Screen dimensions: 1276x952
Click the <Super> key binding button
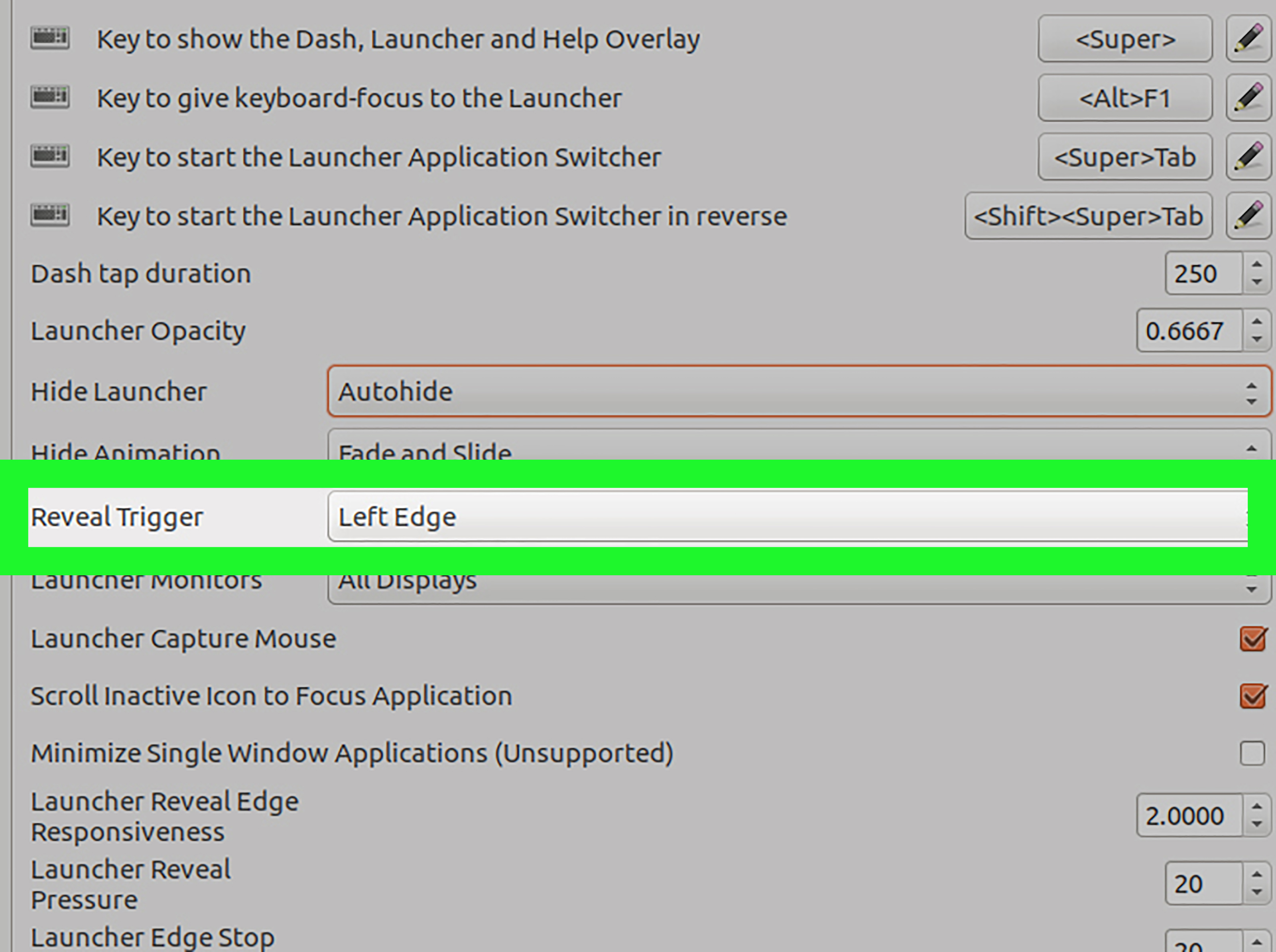1125,39
